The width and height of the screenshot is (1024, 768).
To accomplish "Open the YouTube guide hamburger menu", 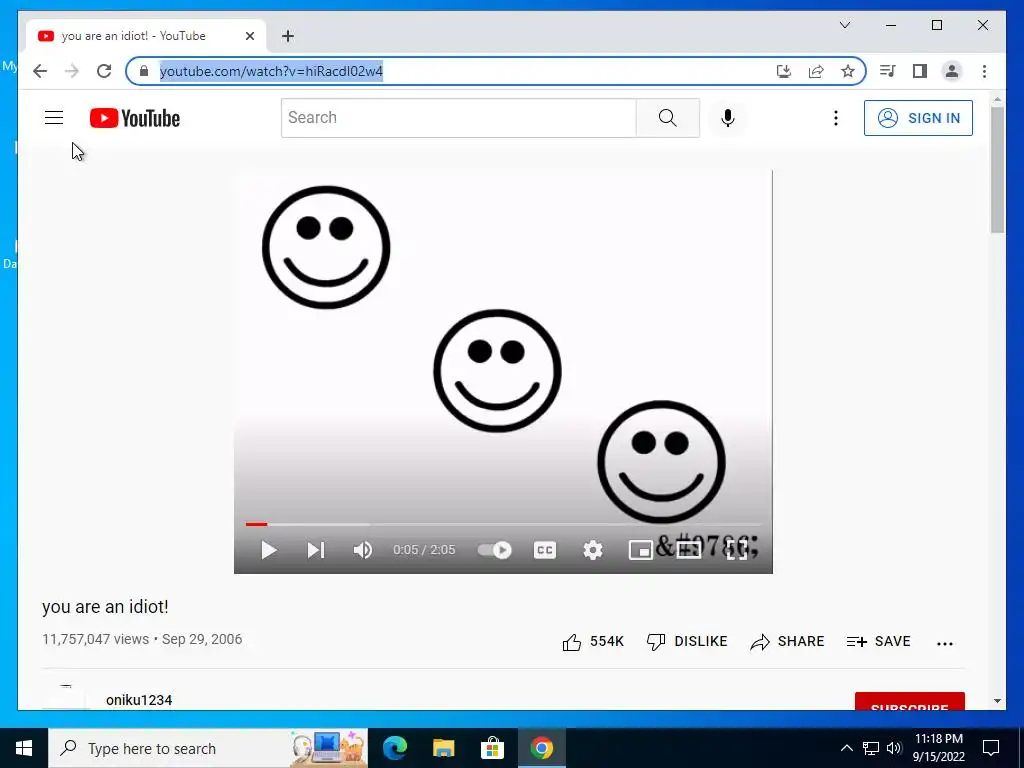I will pyautogui.click(x=54, y=118).
